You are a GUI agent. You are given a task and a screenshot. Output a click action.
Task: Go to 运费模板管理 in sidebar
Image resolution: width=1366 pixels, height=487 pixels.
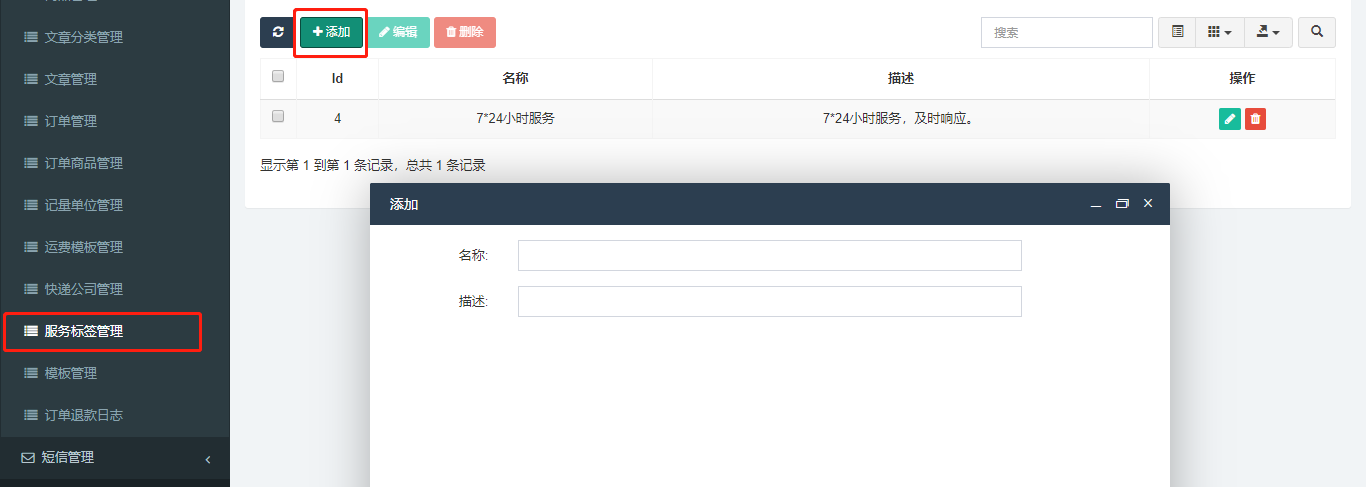coord(84,247)
